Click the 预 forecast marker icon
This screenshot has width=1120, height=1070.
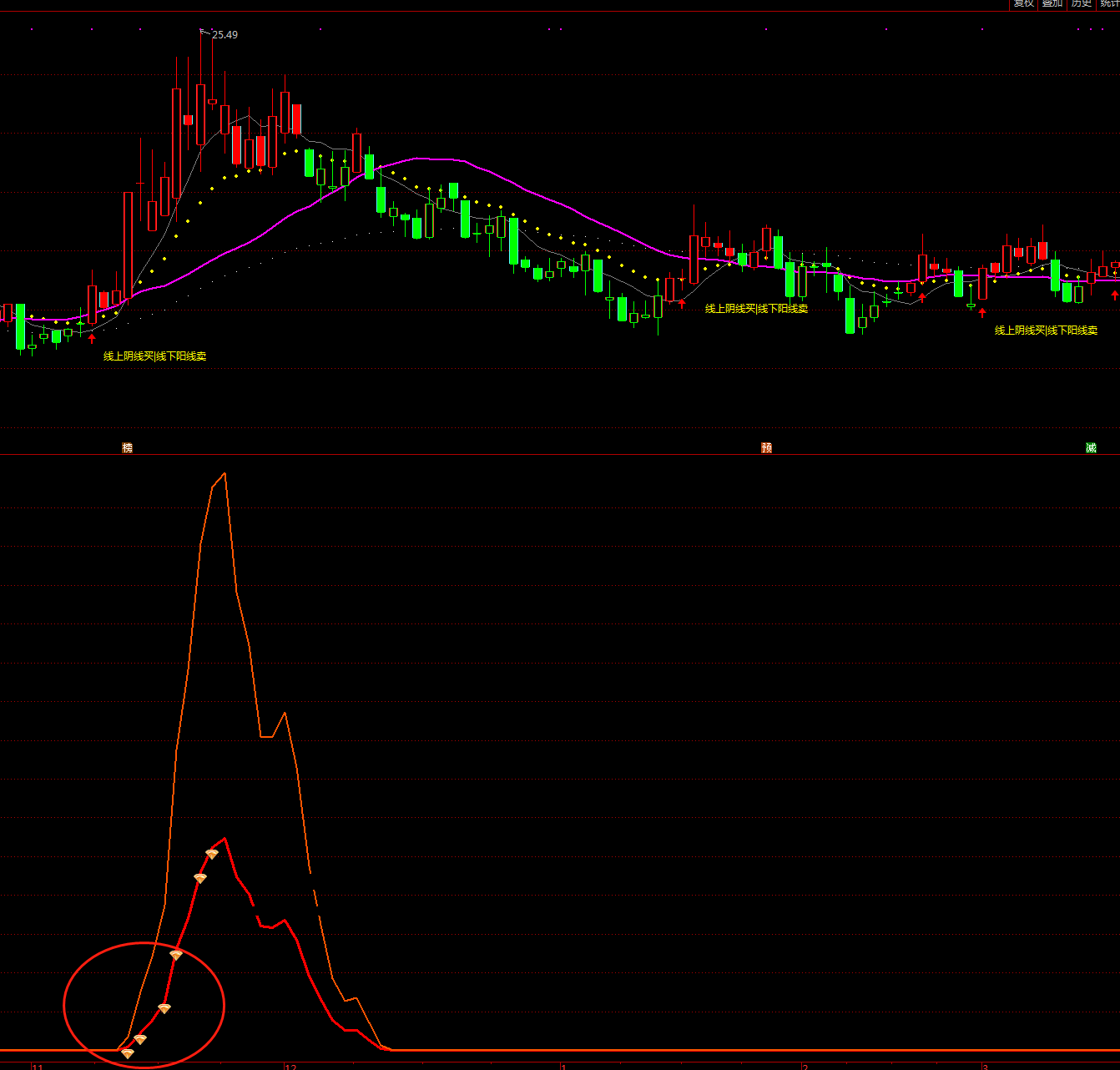point(767,448)
